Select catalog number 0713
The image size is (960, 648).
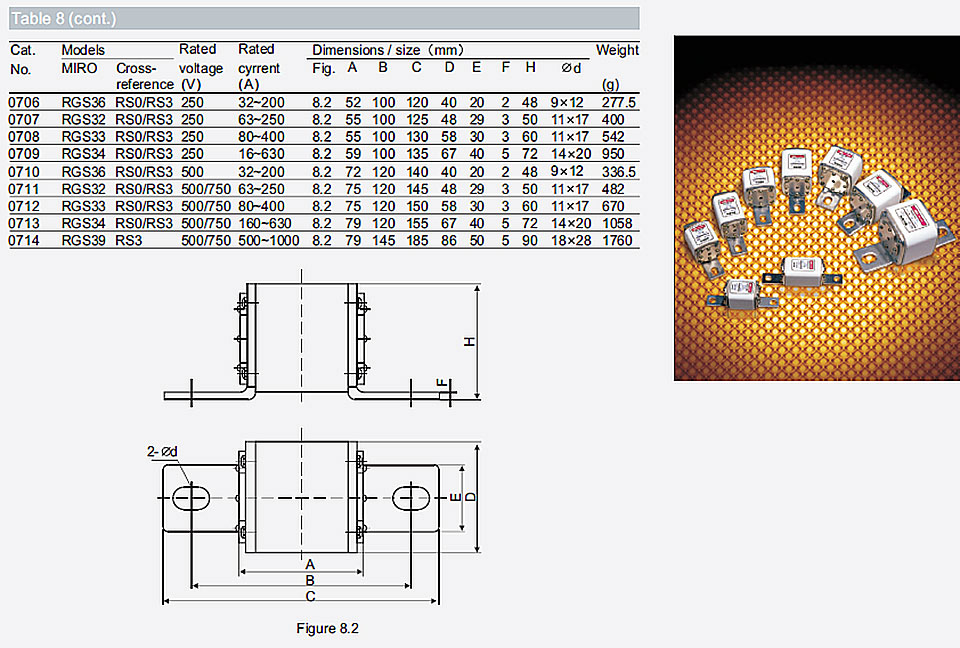(24, 224)
